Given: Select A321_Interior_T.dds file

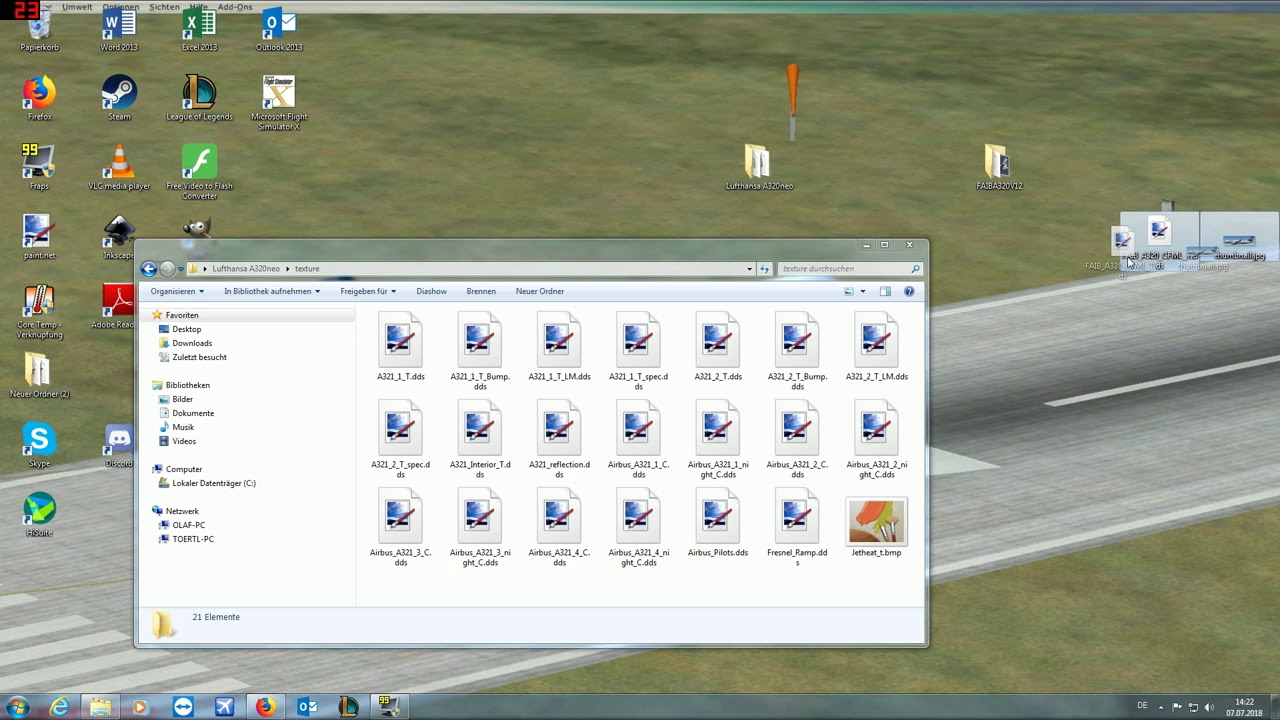Looking at the screenshot, I should tap(480, 439).
